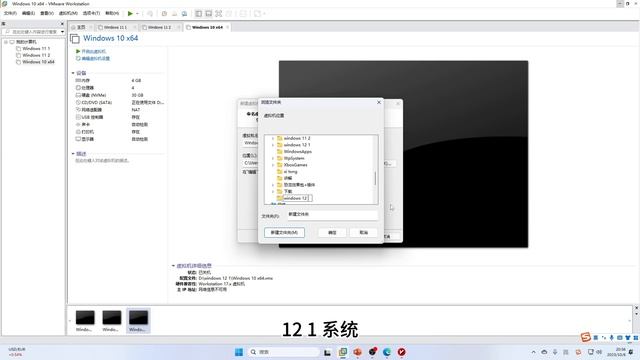Click Edit virtual machine settings link
This screenshot has width=640, height=360.
pos(93,59)
